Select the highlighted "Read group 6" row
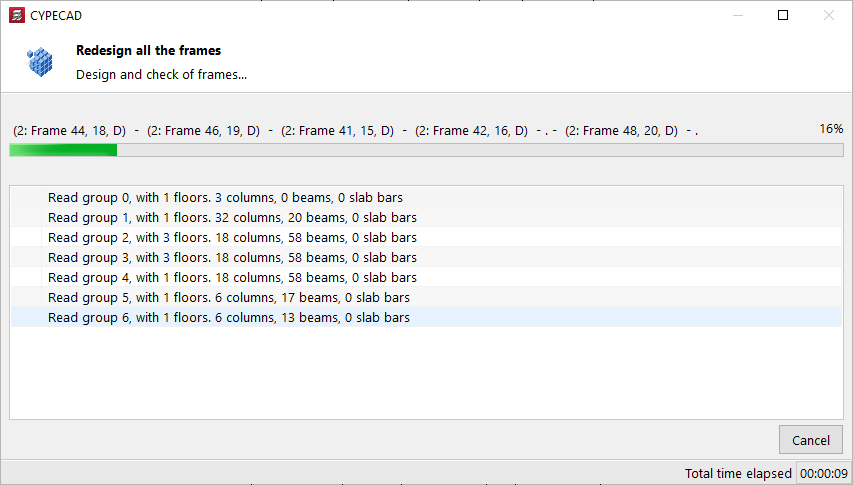The height and width of the screenshot is (485, 853). coord(228,318)
